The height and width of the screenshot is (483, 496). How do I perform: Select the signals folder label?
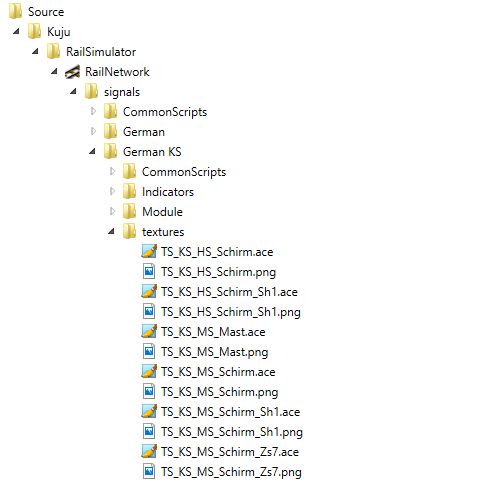tap(122, 92)
